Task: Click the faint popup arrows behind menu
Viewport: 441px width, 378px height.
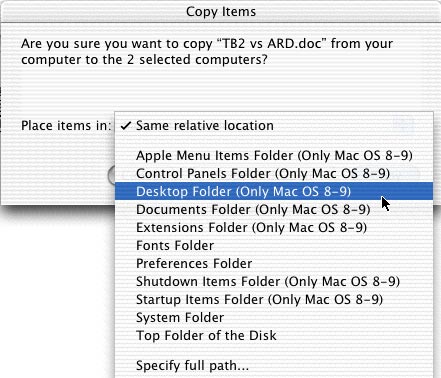Action: 404,126
